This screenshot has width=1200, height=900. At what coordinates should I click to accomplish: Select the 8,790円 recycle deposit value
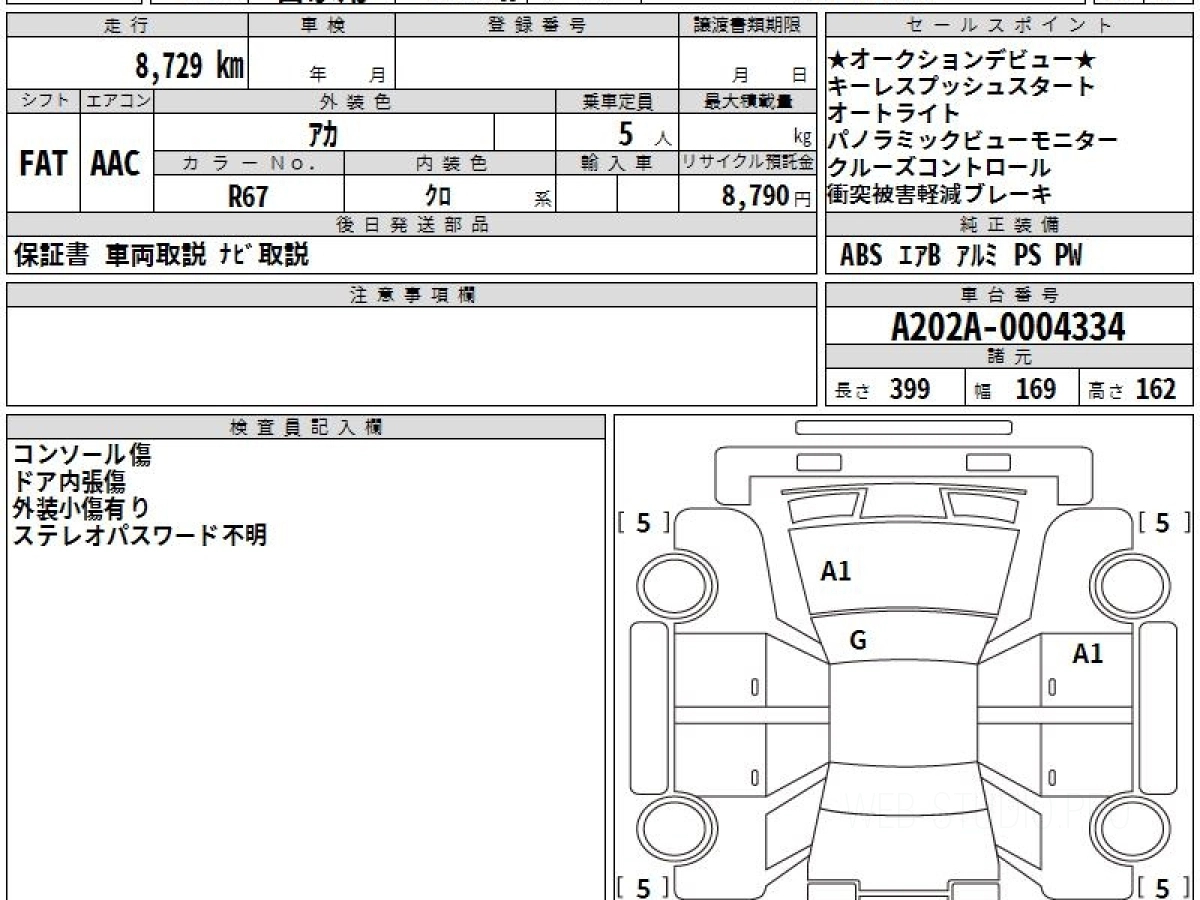point(767,196)
